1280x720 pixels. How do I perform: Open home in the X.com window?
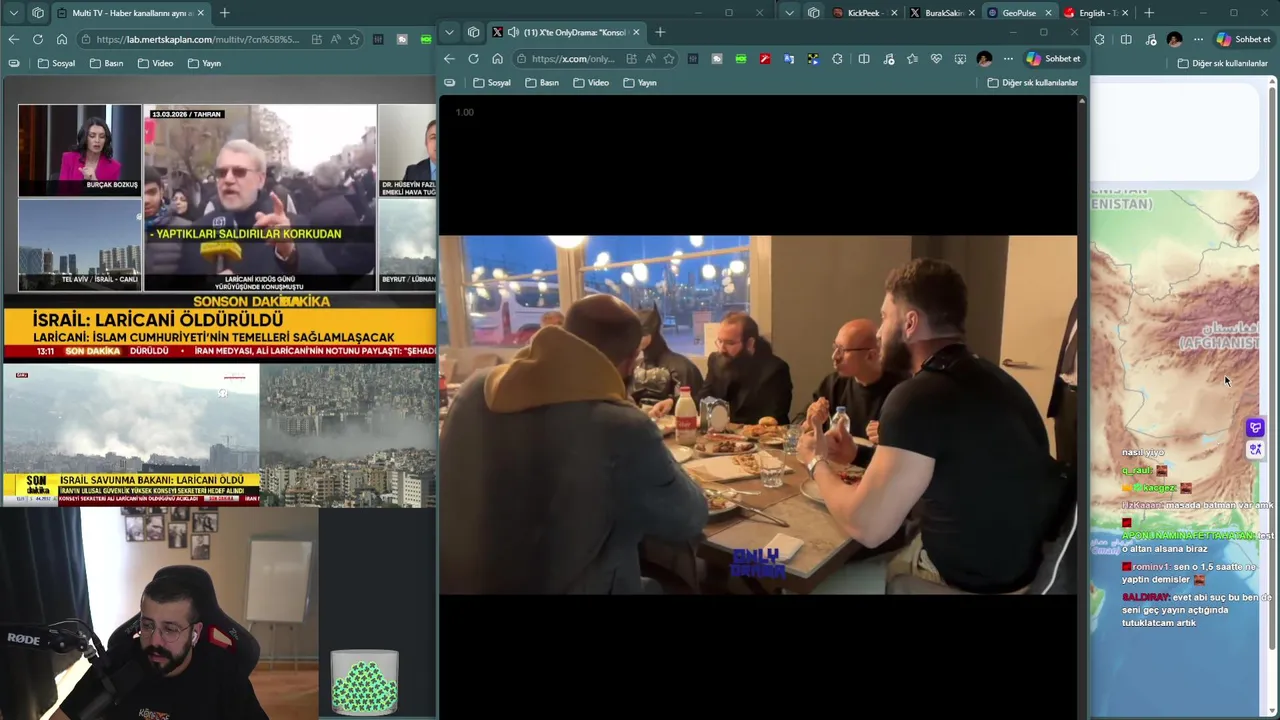tap(497, 59)
